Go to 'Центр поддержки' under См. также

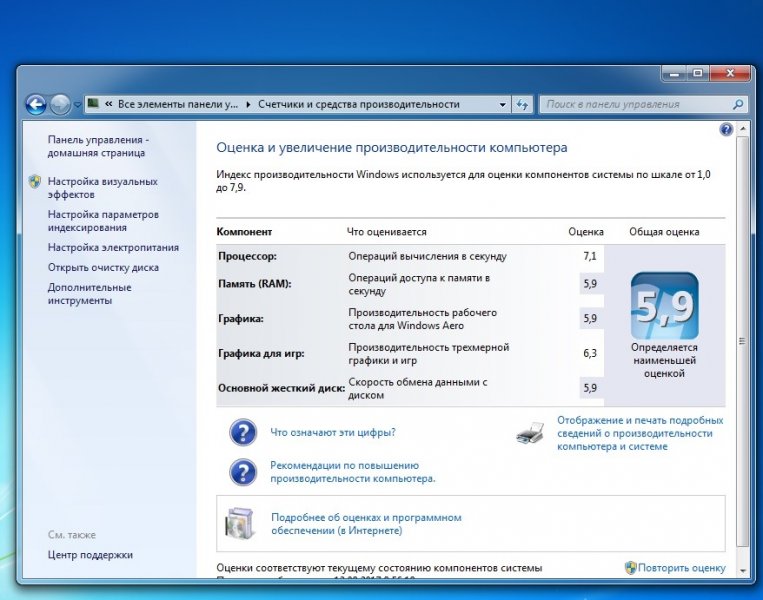pyautogui.click(x=90, y=555)
